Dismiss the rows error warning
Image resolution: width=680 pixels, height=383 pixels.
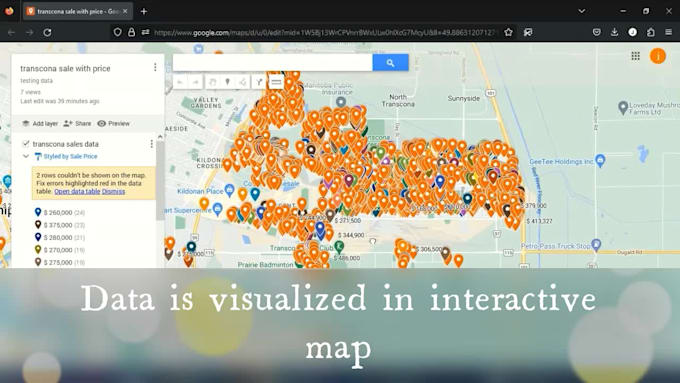tap(113, 191)
